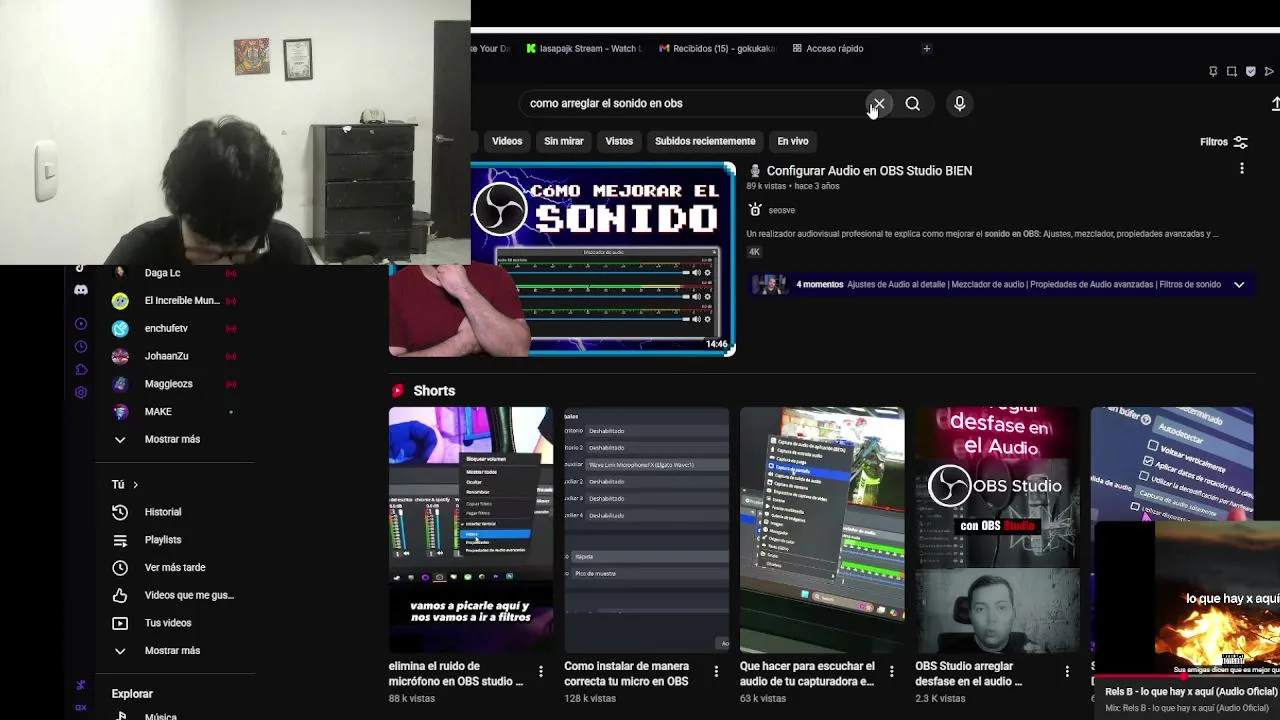Select the Subidos recientemente filter chip
This screenshot has height=720, width=1280.
(x=705, y=141)
